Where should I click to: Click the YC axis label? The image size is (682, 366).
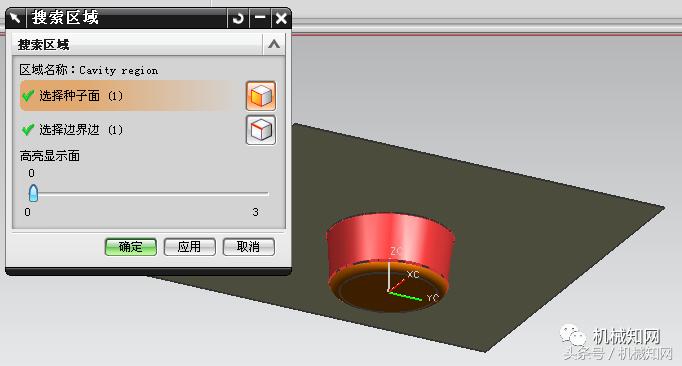[x=433, y=298]
